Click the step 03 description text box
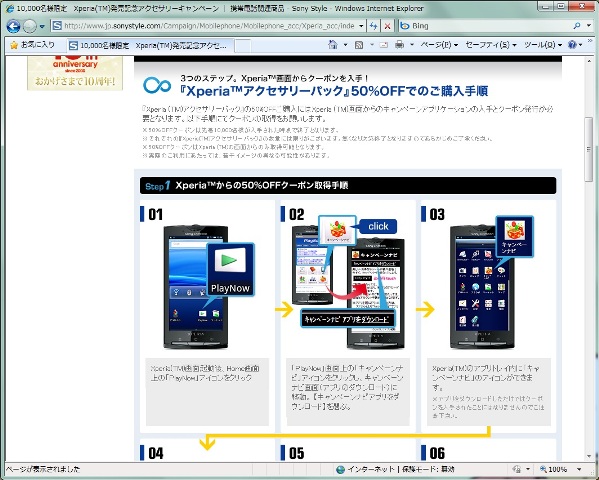This screenshot has width=599, height=480. pyautogui.click(x=489, y=392)
